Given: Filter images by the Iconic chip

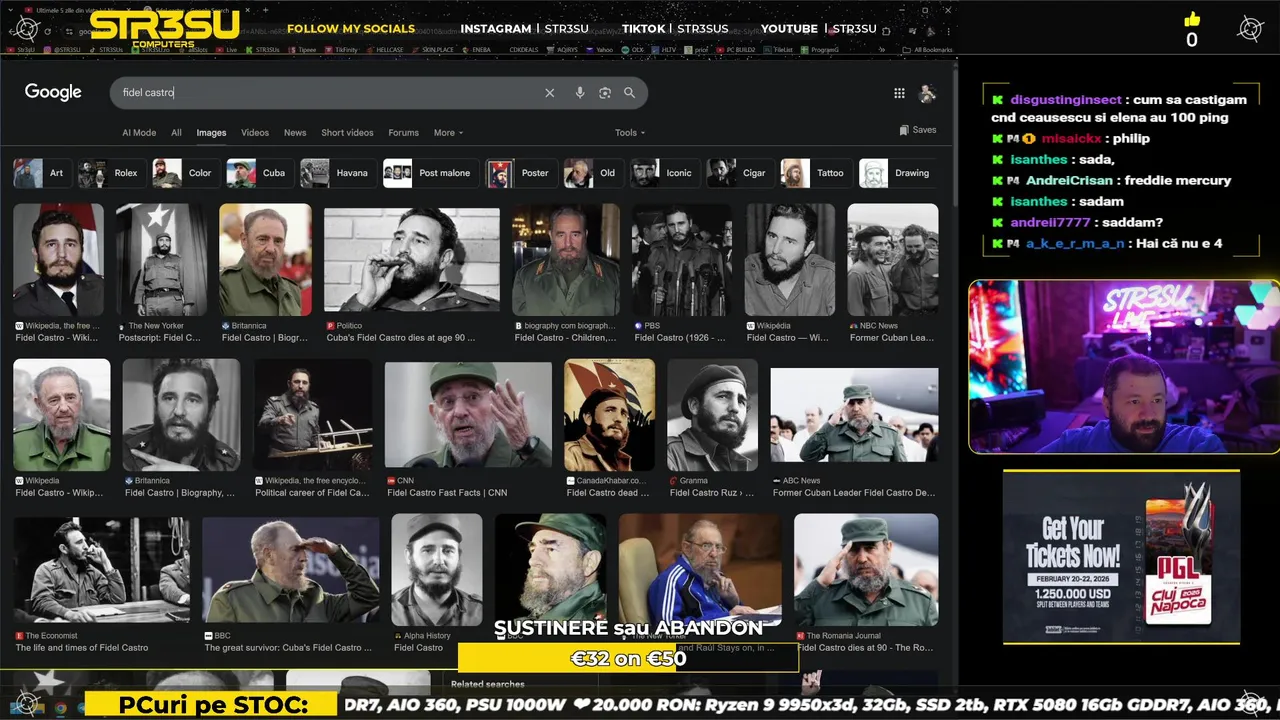Looking at the screenshot, I should (x=664, y=173).
